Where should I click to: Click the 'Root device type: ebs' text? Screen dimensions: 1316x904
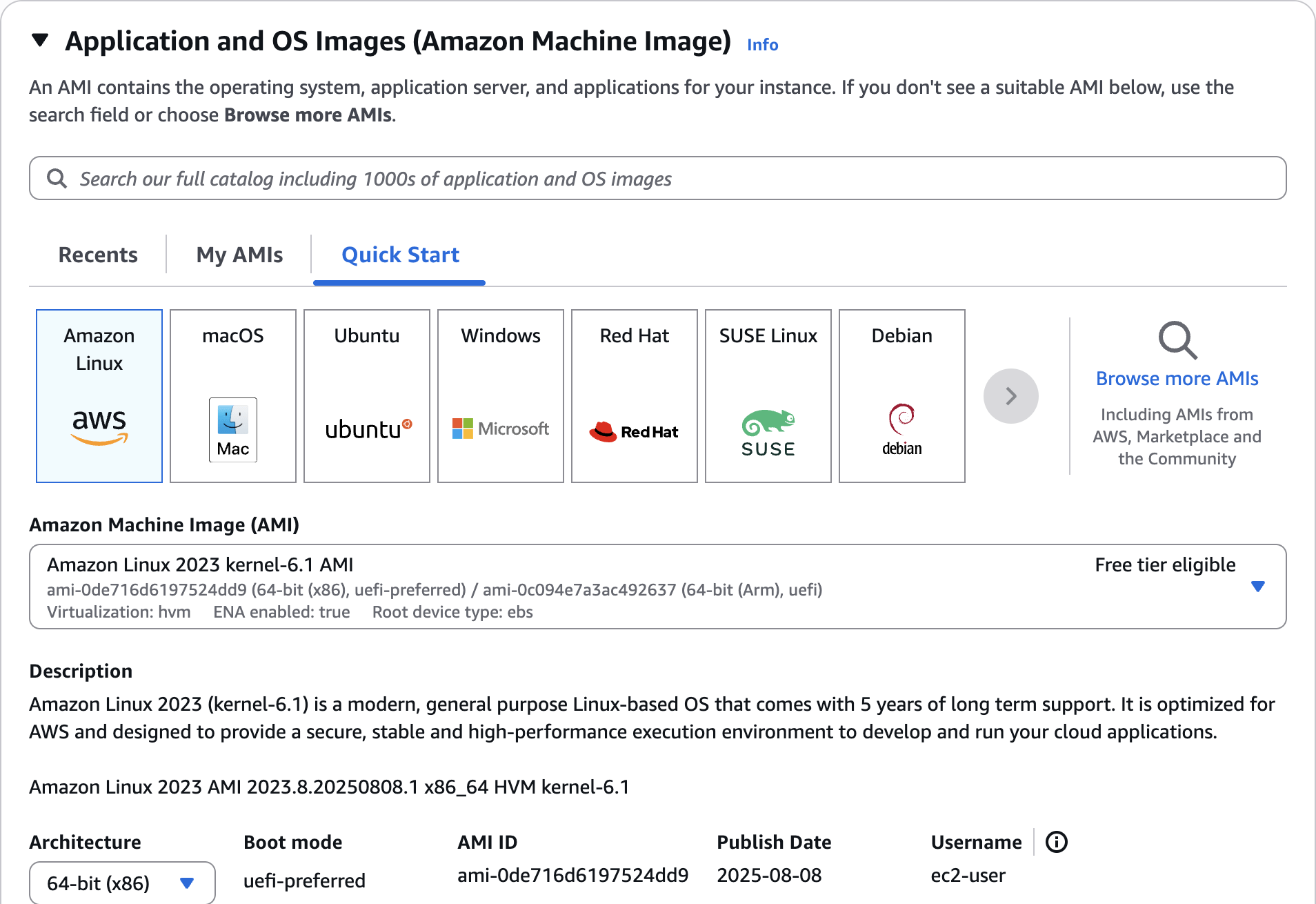click(452, 612)
